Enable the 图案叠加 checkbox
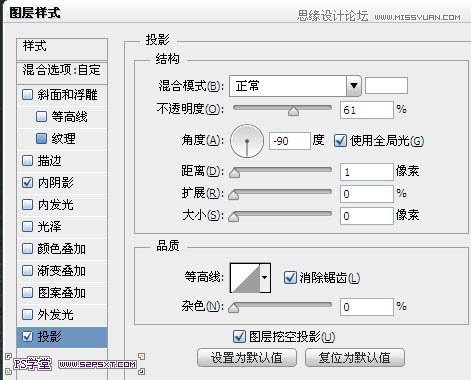Screen dimensions: 471x380 click(27, 293)
